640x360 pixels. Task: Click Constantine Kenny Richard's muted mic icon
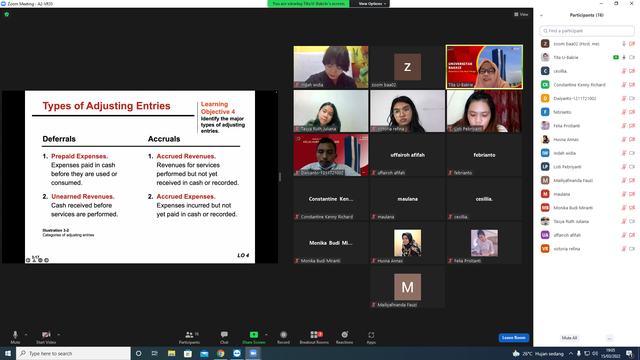tap(624, 85)
